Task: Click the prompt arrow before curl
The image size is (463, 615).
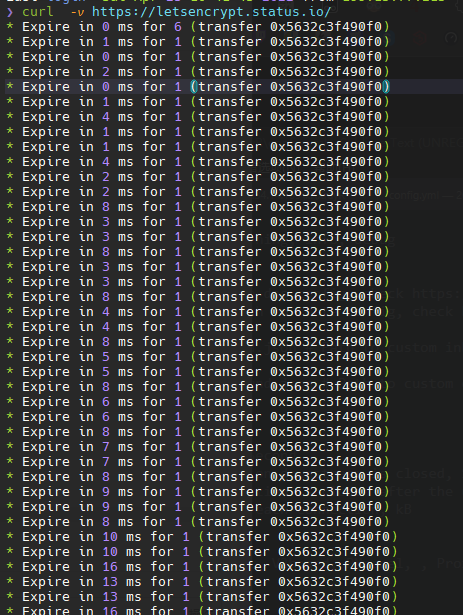Action: pyautogui.click(x=10, y=12)
